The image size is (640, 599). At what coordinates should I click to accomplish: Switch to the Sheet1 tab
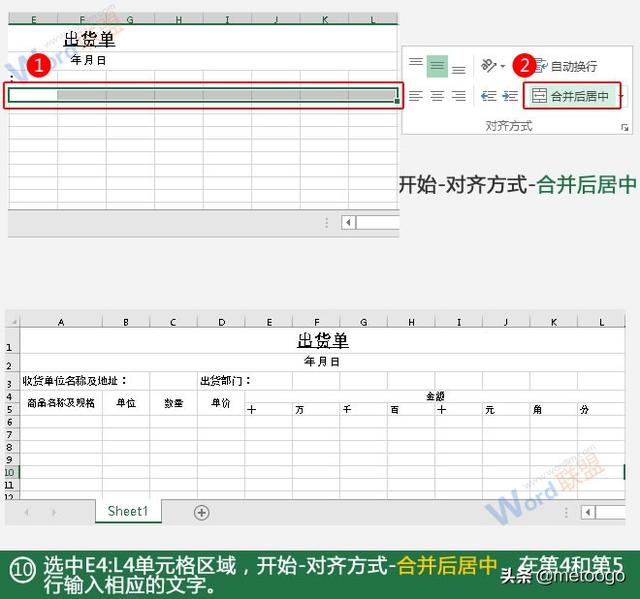coord(128,511)
